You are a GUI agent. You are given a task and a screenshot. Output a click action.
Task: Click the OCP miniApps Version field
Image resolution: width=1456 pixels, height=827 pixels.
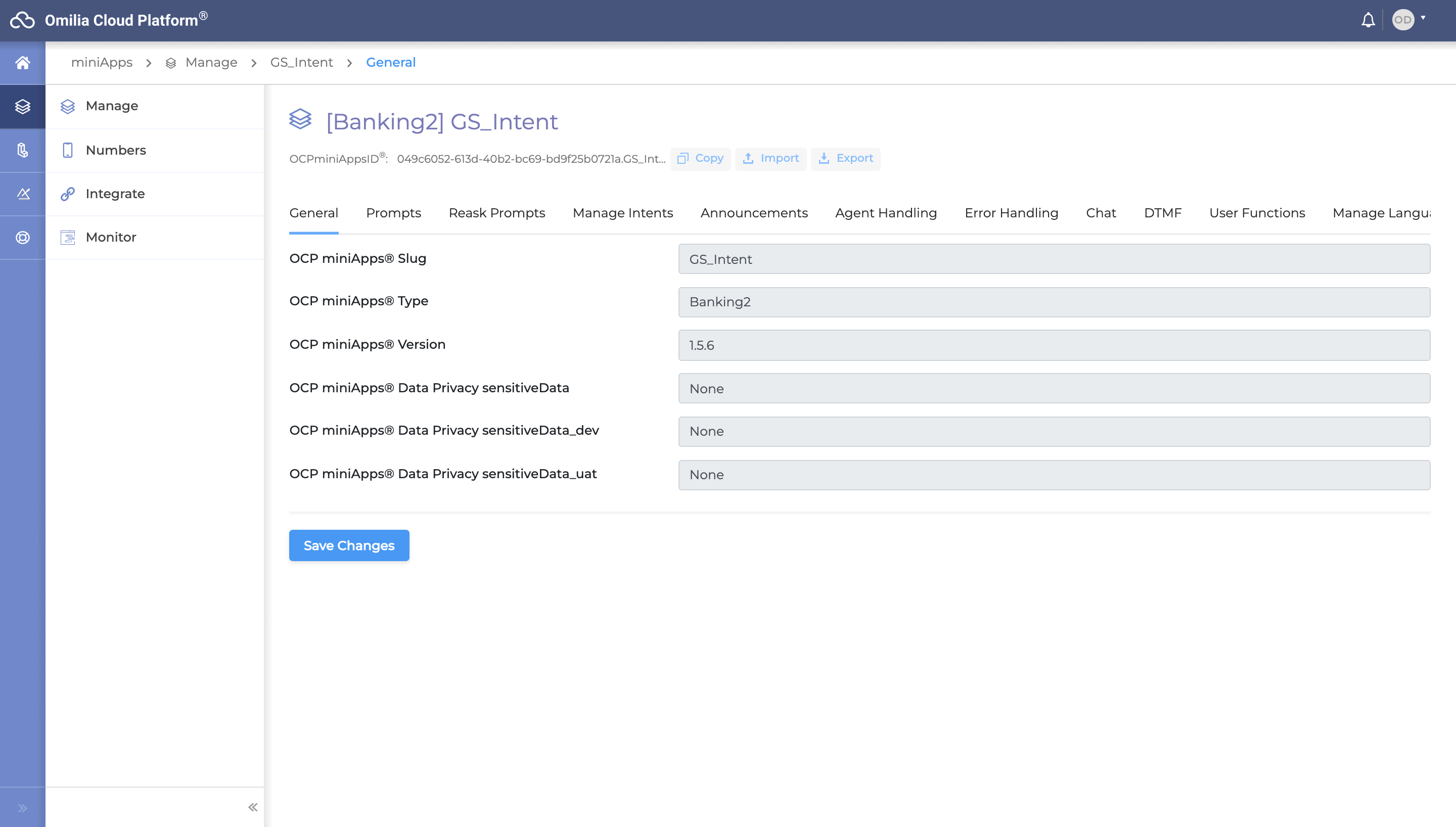[x=1054, y=345]
